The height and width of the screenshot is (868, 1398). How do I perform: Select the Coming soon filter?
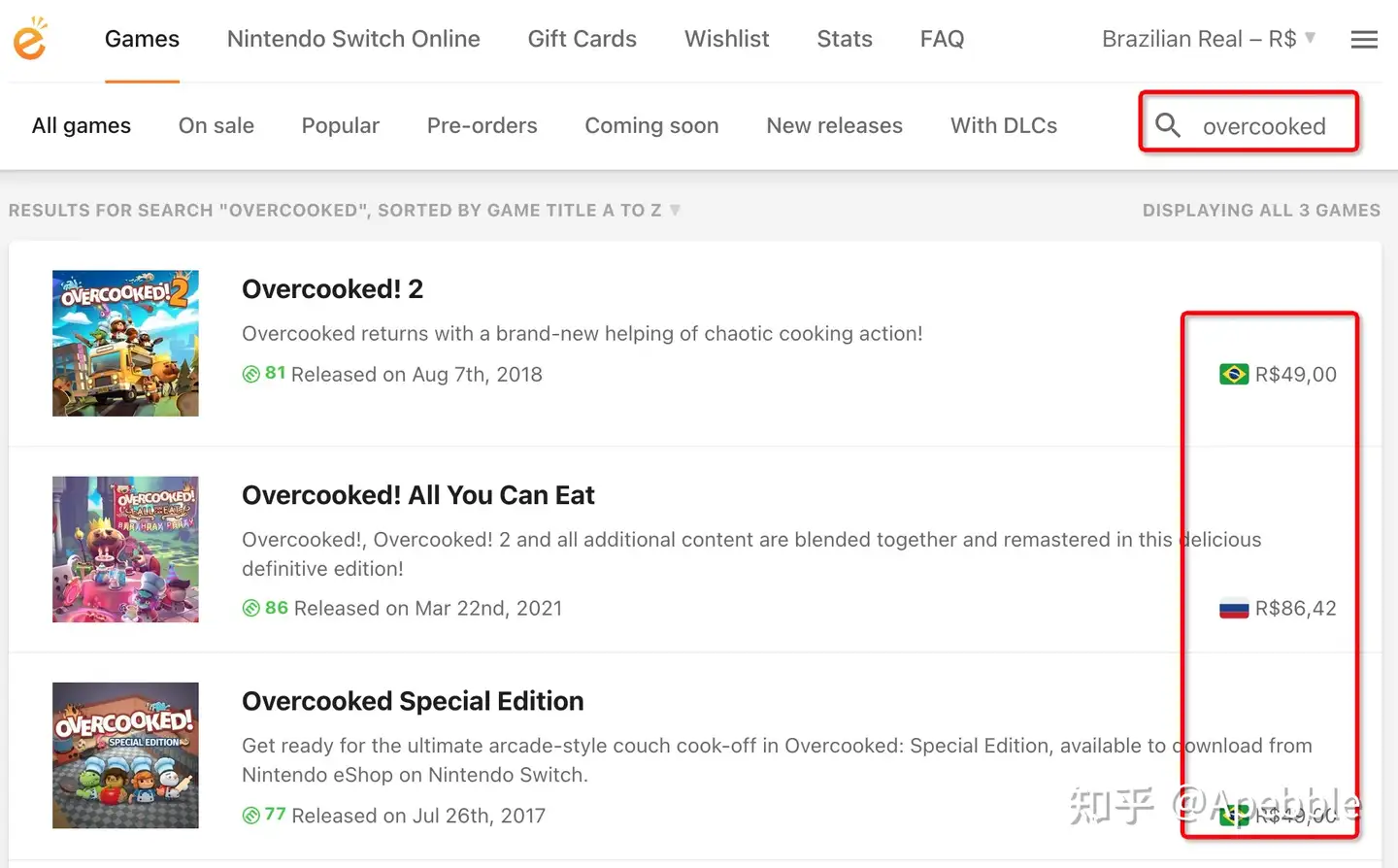[652, 125]
